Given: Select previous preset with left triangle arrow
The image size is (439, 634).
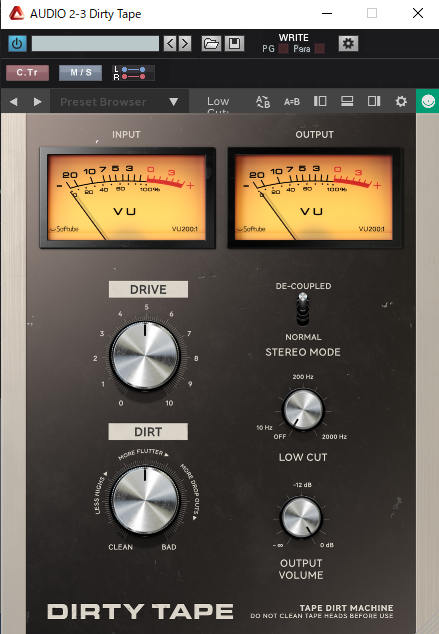Looking at the screenshot, I should pos(13,101).
